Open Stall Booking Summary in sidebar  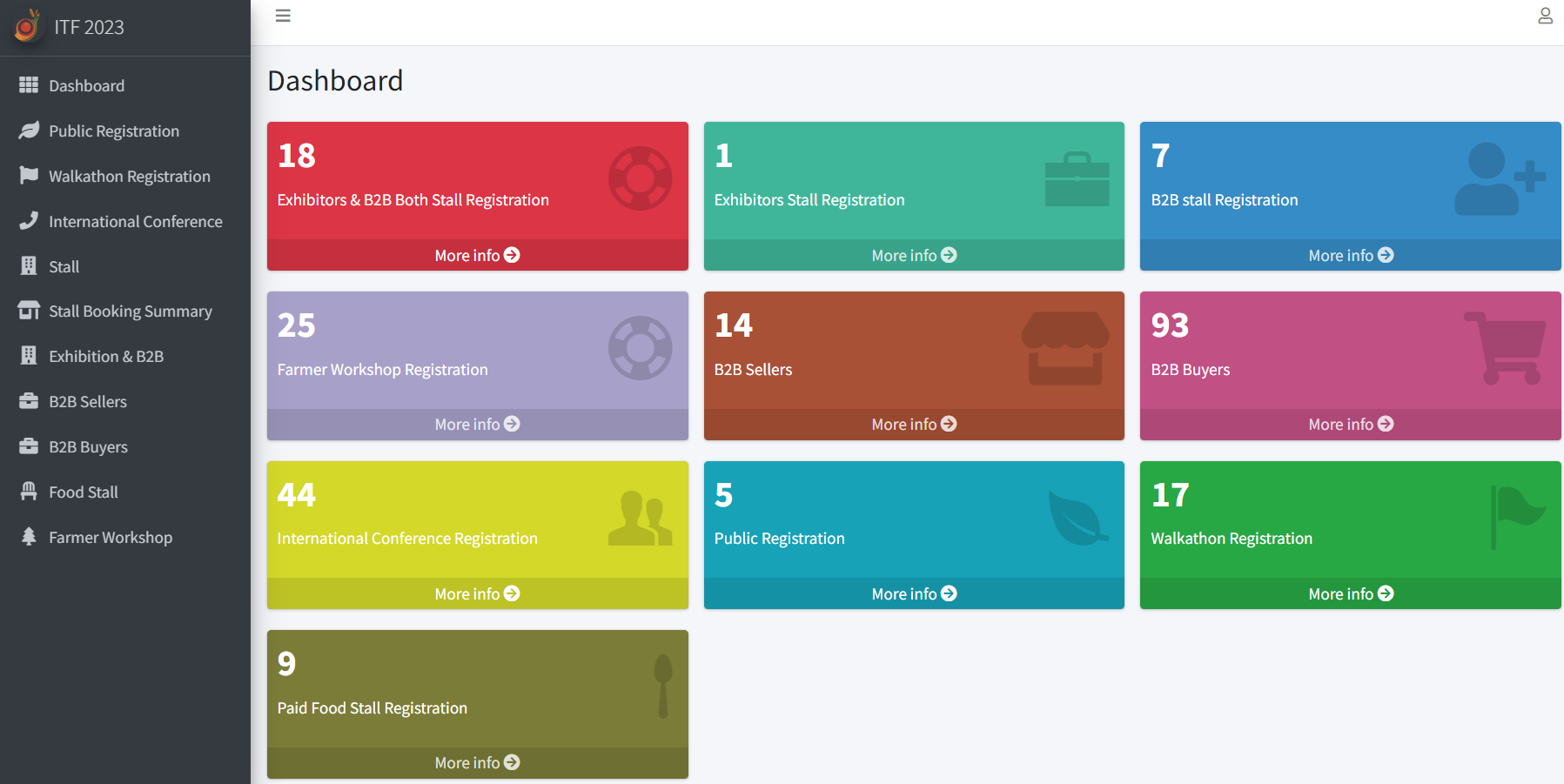[x=125, y=311]
